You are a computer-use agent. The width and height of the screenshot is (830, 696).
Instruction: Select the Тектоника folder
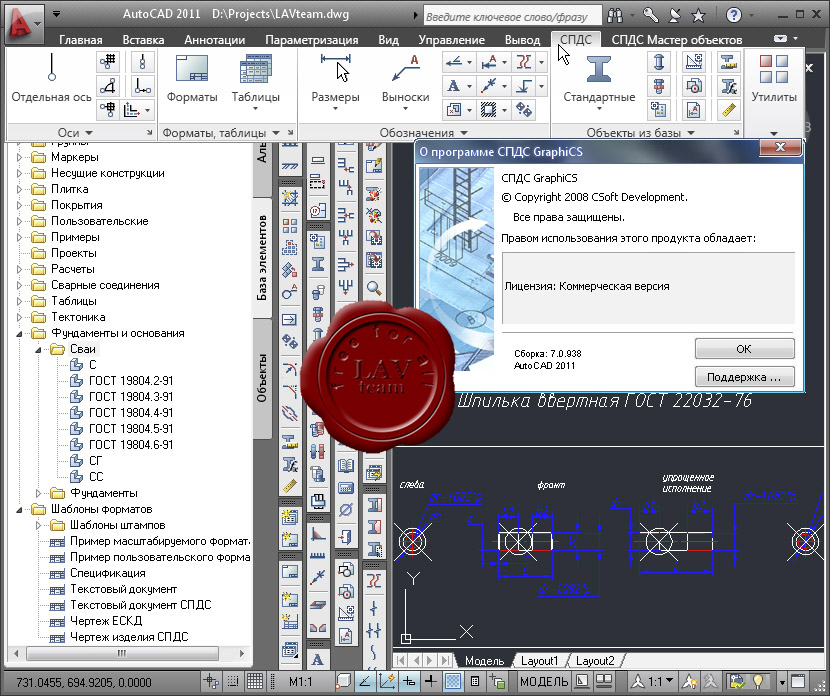click(78, 317)
